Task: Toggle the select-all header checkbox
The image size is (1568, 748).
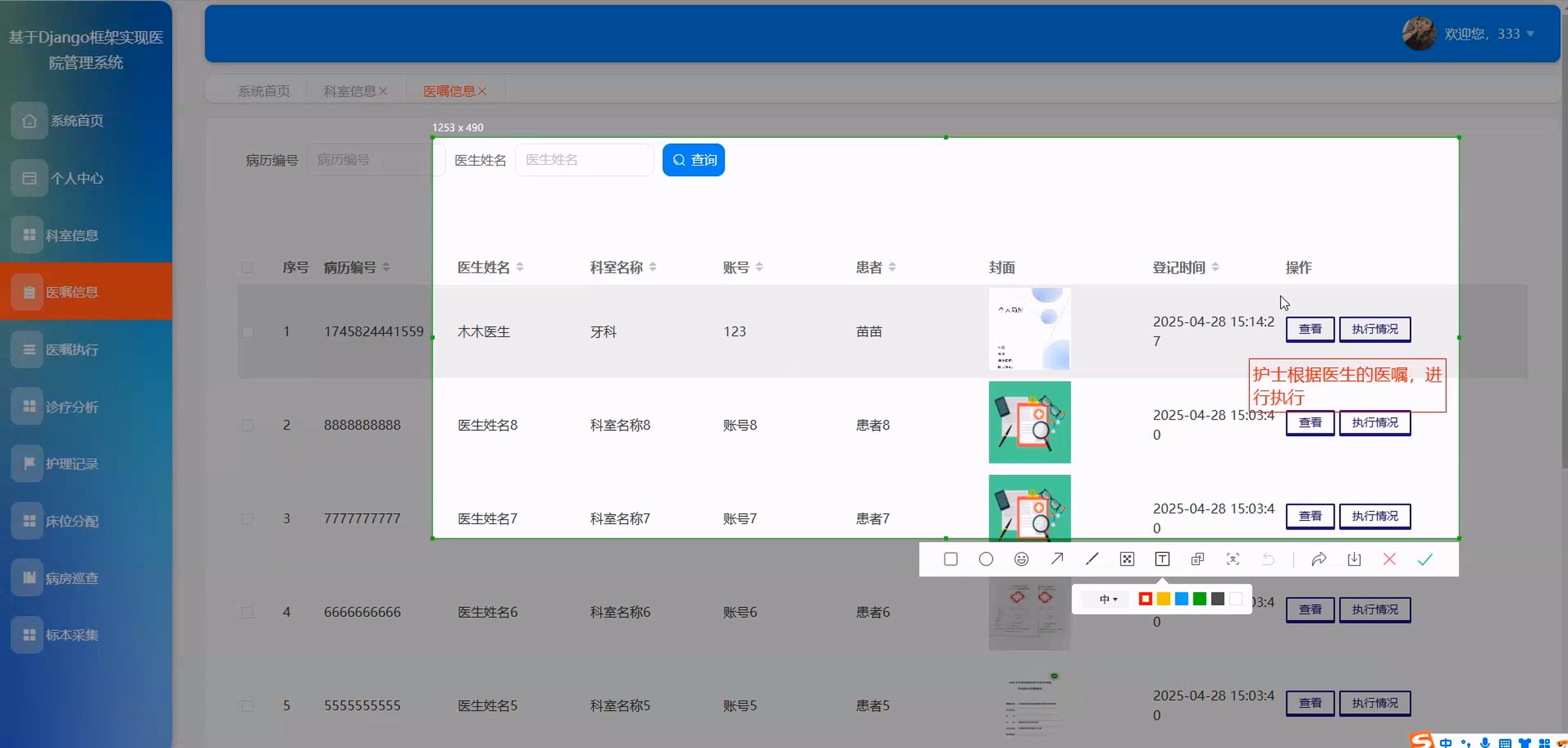Action: (247, 267)
